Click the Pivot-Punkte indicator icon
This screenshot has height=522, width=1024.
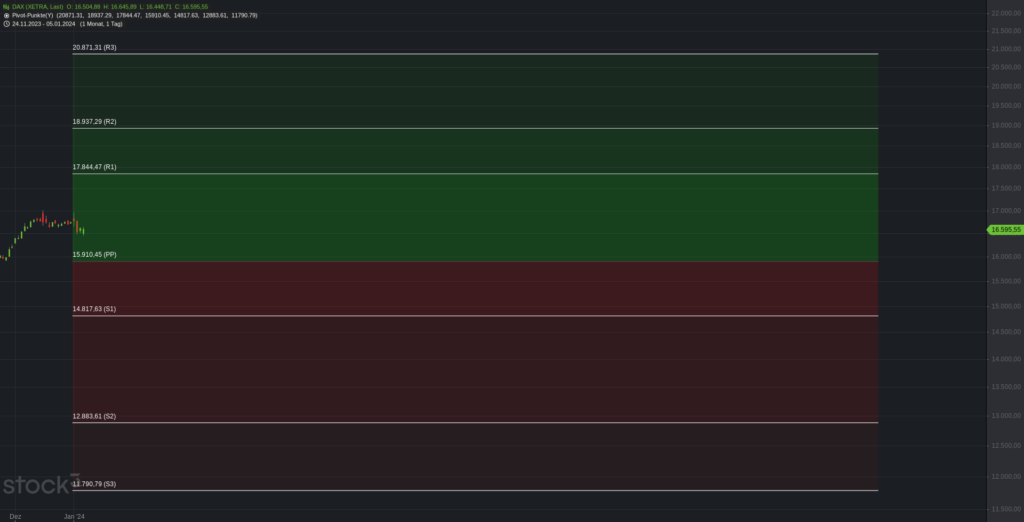point(6,15)
